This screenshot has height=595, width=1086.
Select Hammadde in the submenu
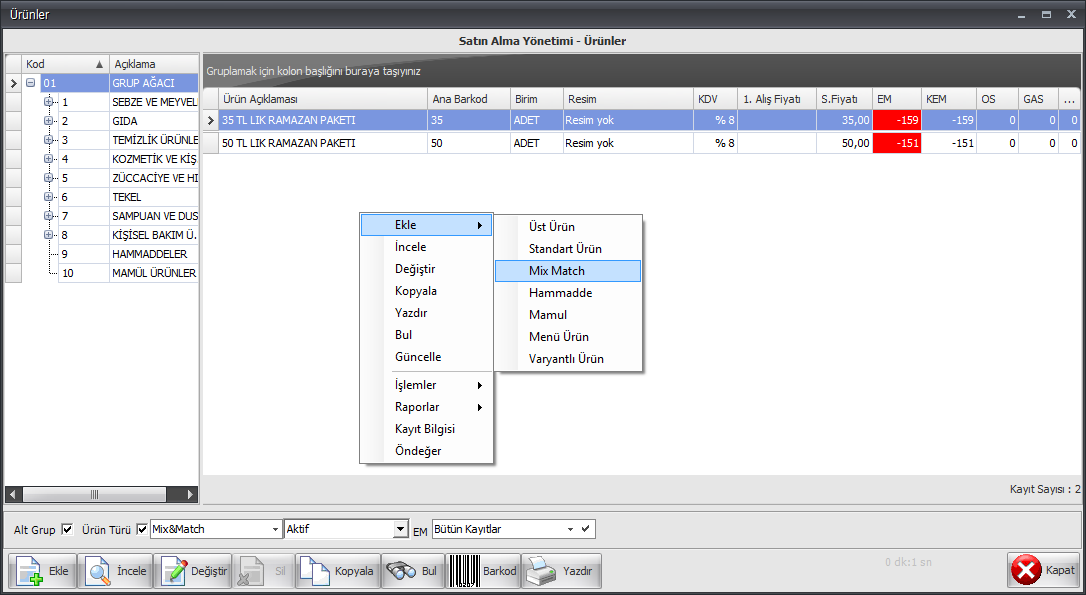568,293
